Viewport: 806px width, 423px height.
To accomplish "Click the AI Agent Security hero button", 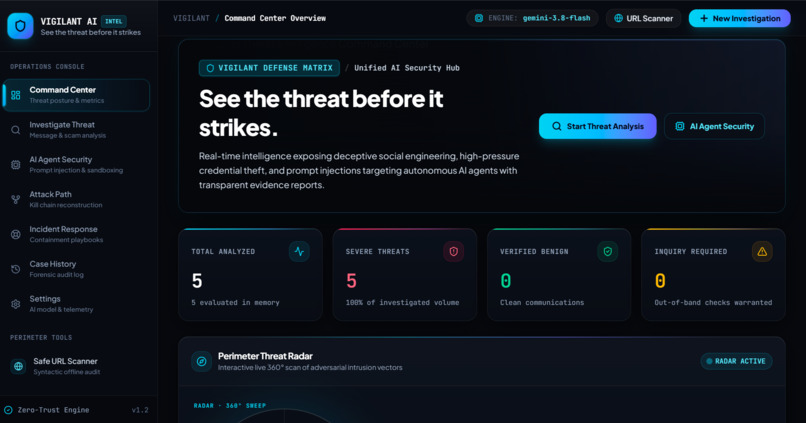I will [x=714, y=126].
